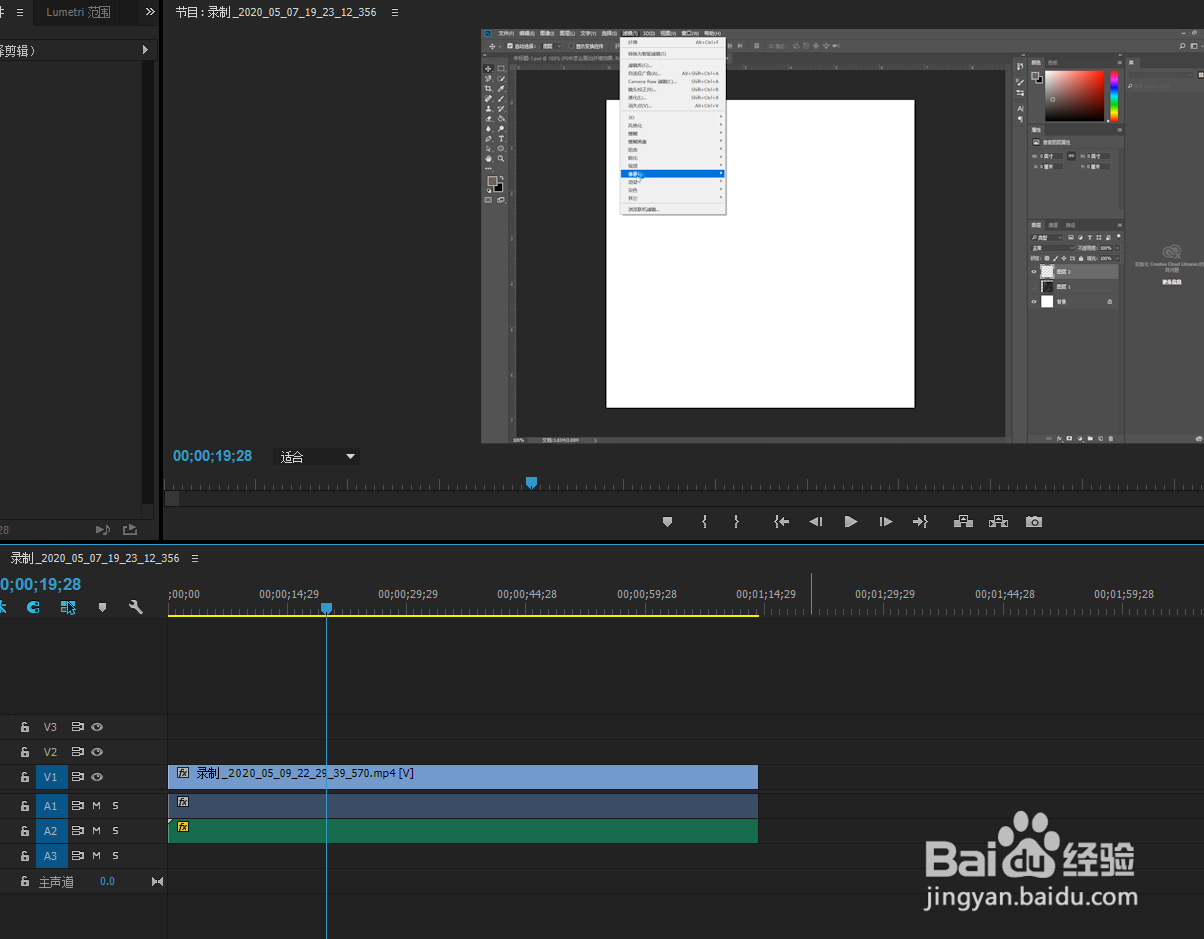The image size is (1204, 939).
Task: Select V3 track target
Action: coord(51,727)
